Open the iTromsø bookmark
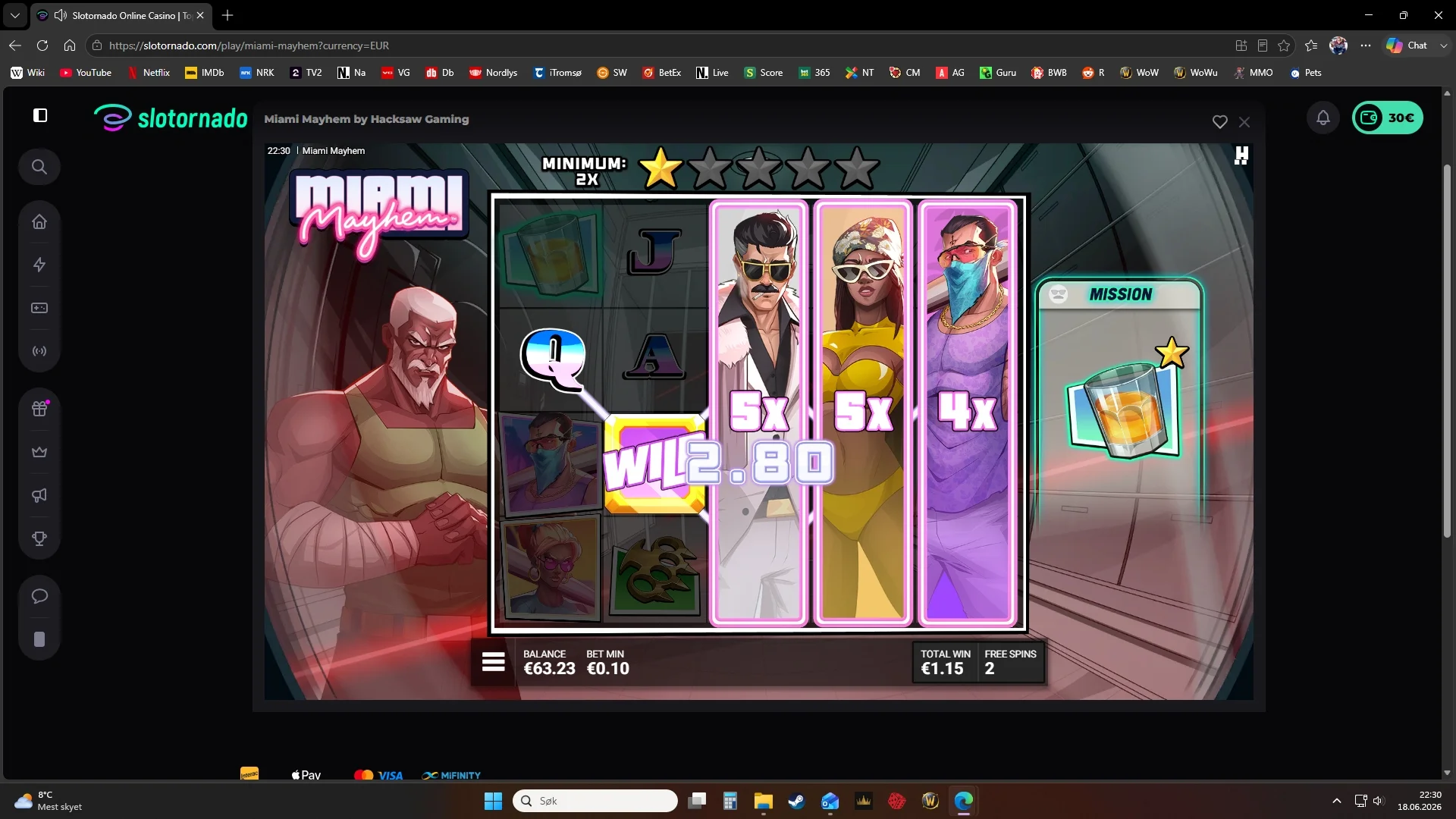The height and width of the screenshot is (819, 1456). 557,73
